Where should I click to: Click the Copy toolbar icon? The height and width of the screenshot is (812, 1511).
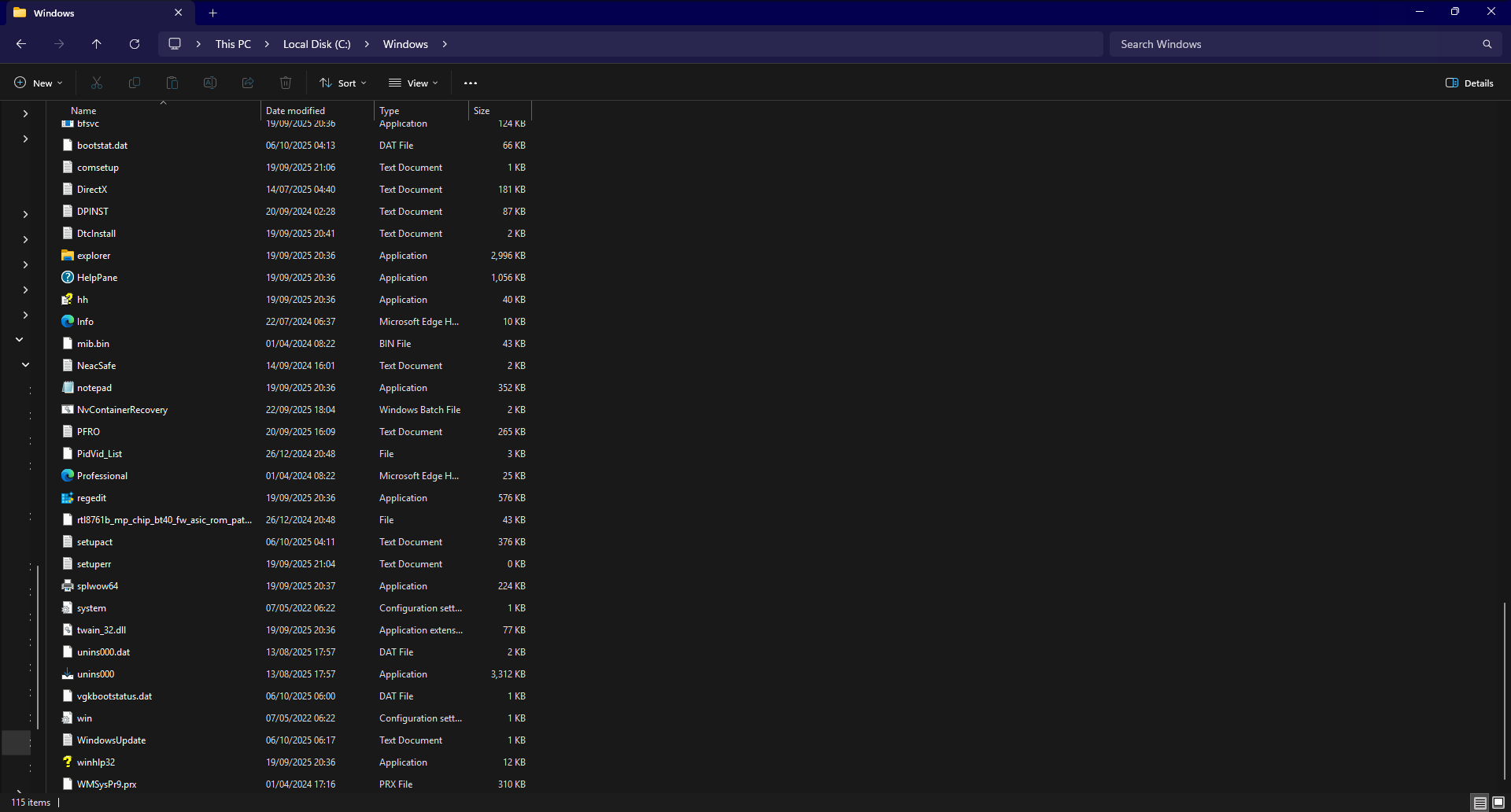click(x=135, y=83)
